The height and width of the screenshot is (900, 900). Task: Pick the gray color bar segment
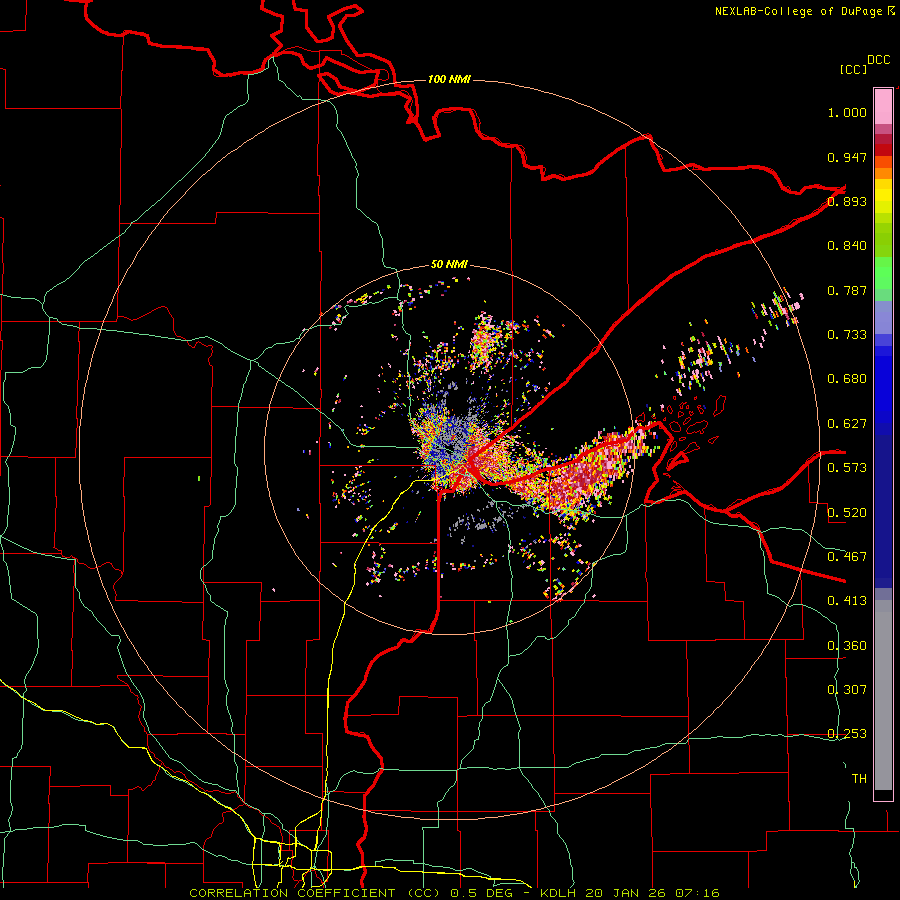click(883, 695)
